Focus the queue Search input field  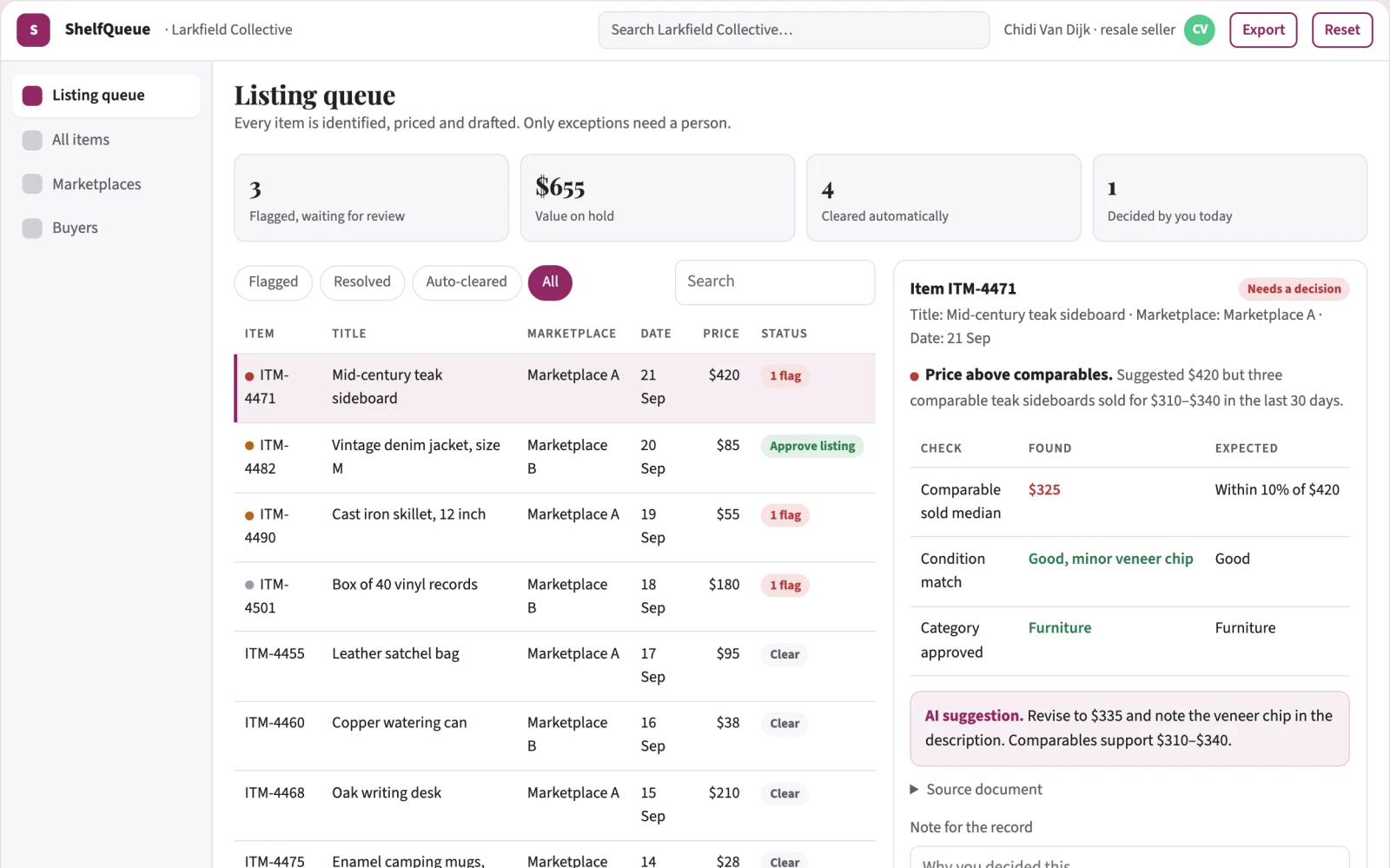[775, 282]
